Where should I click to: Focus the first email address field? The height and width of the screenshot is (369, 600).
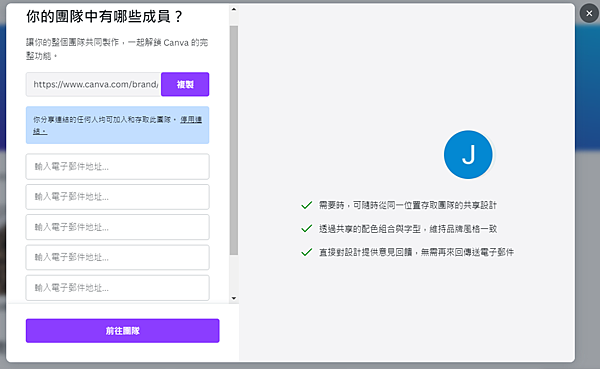pos(117,167)
